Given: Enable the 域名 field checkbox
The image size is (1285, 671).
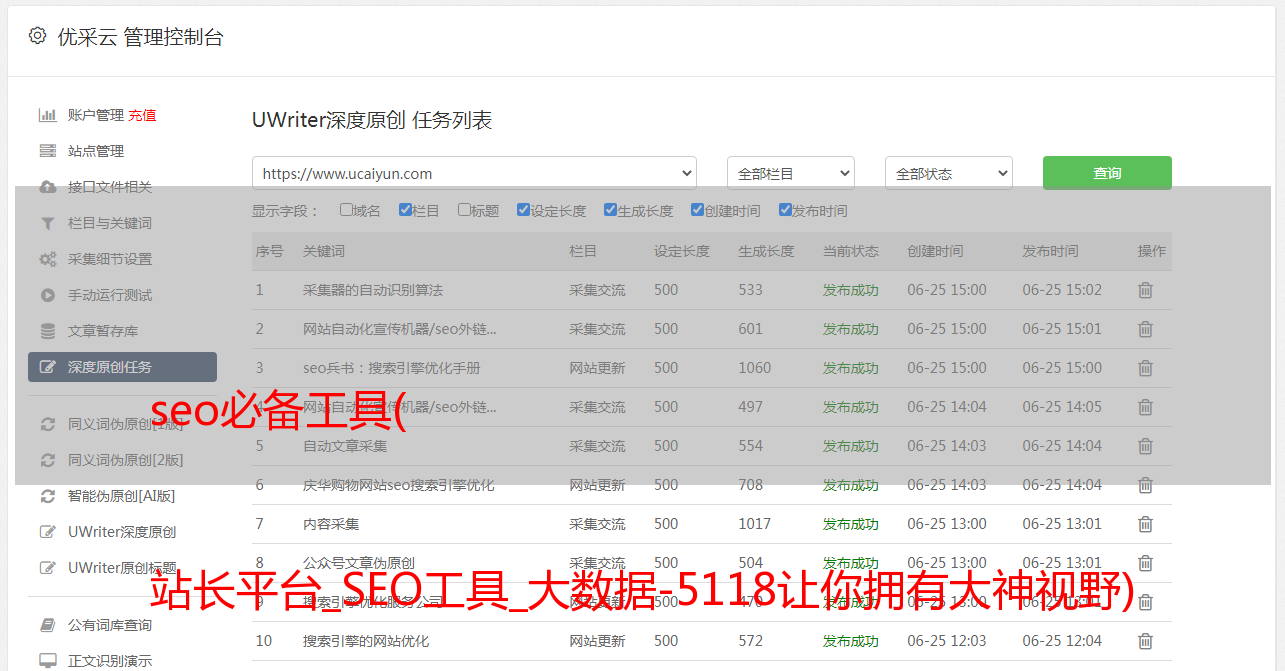Looking at the screenshot, I should [346, 210].
